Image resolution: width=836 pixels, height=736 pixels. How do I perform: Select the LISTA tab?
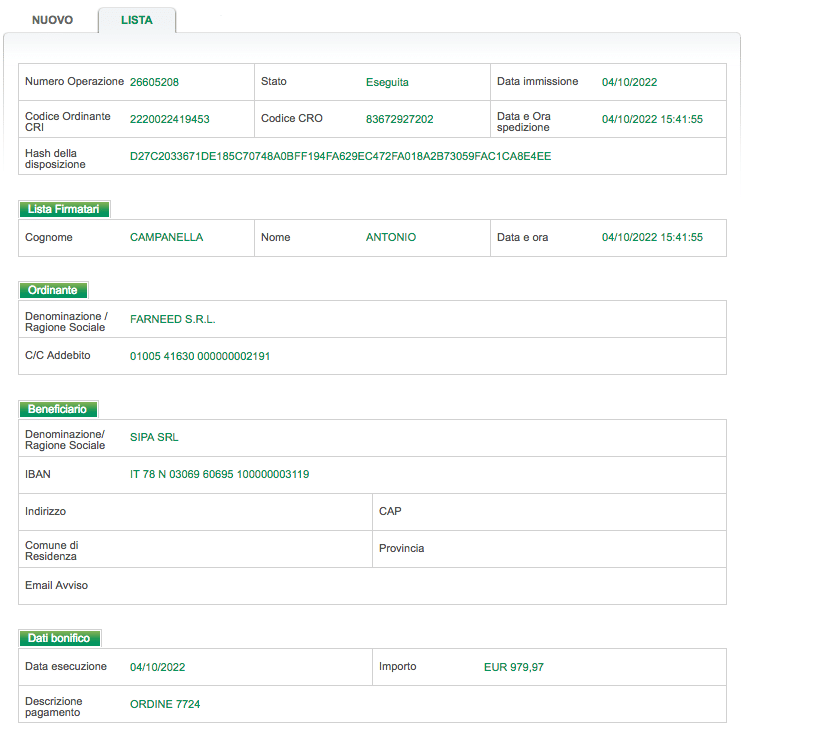(136, 20)
